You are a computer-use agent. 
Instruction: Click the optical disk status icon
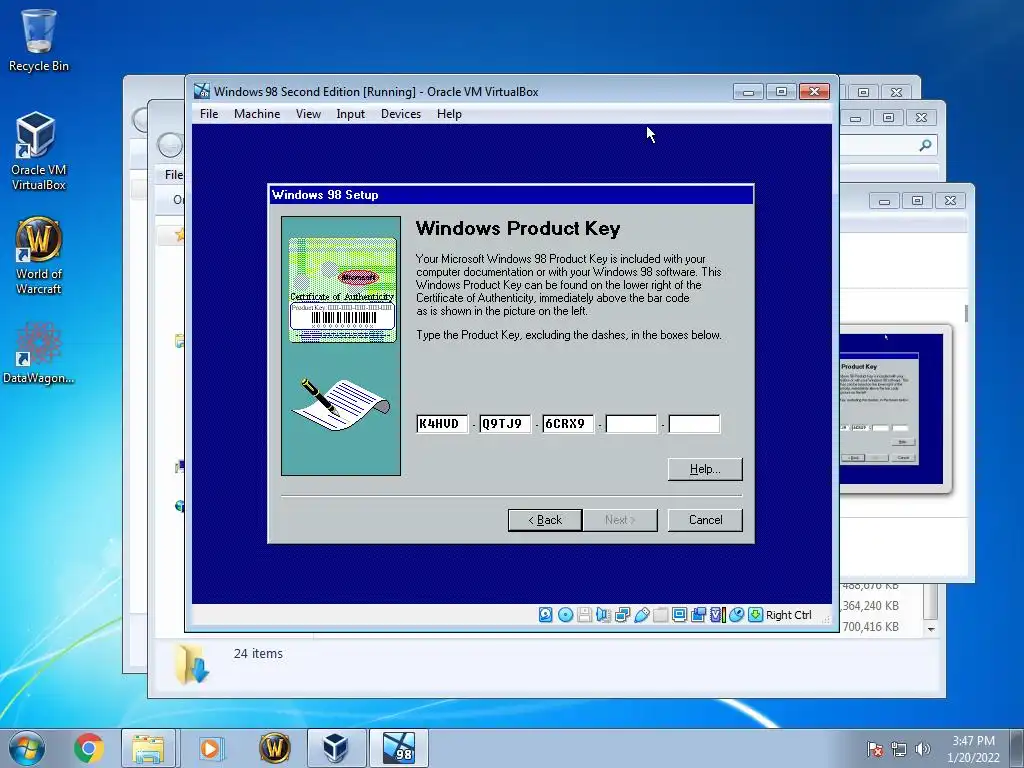click(x=566, y=615)
